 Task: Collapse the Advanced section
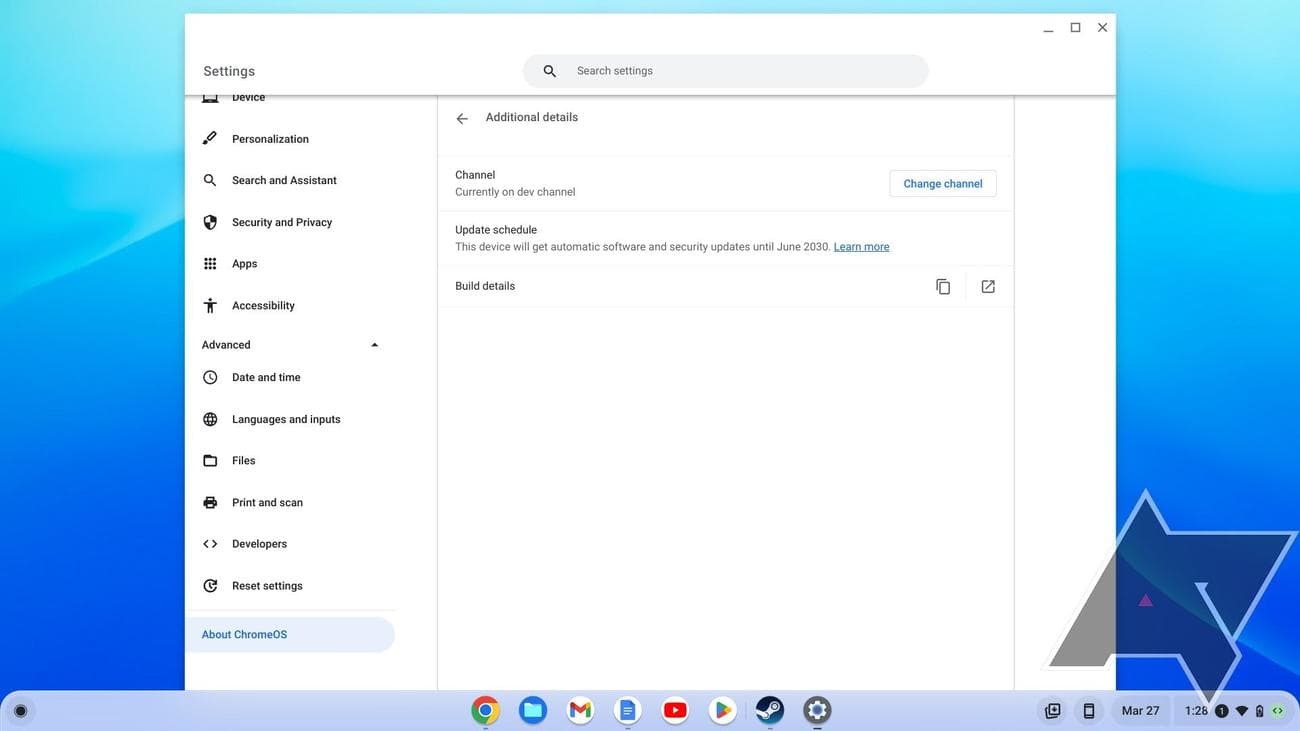point(373,343)
